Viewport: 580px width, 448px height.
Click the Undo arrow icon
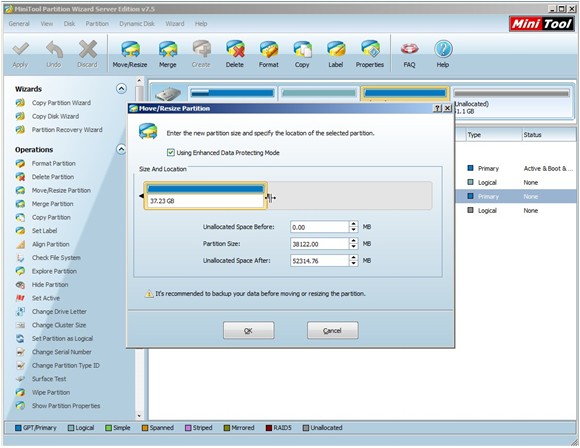click(x=54, y=50)
